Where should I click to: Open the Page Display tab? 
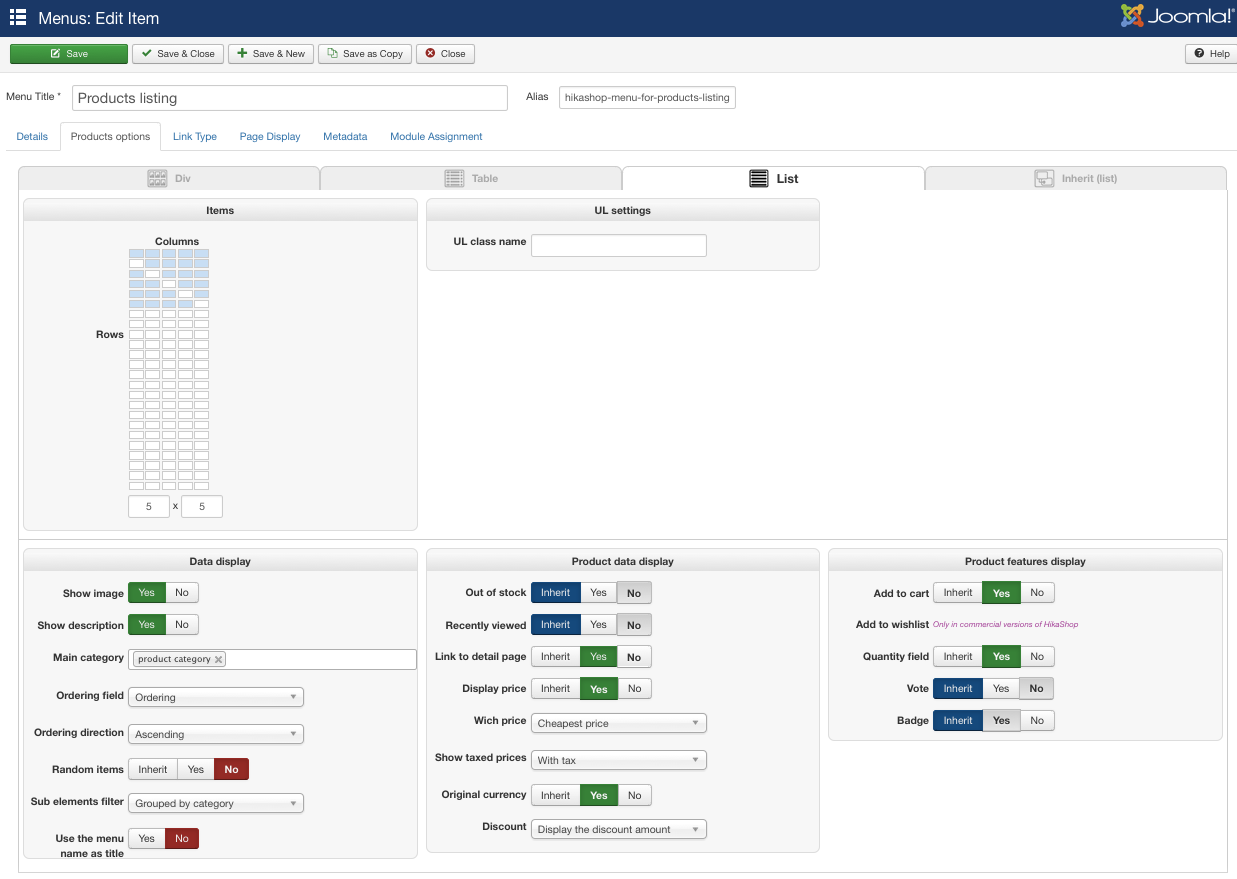pos(270,136)
